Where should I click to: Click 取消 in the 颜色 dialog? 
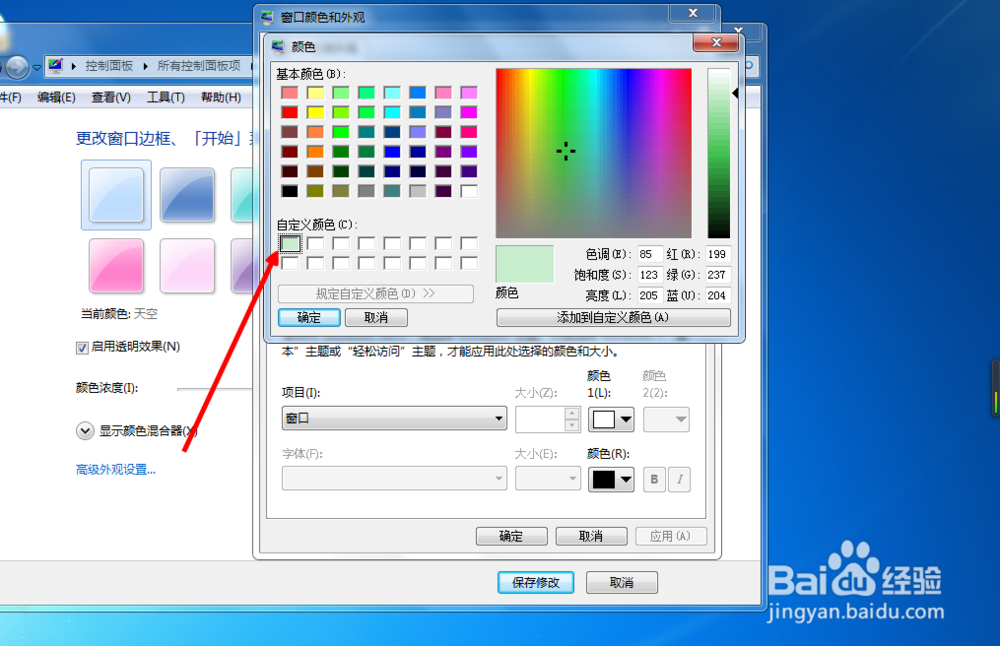(376, 318)
